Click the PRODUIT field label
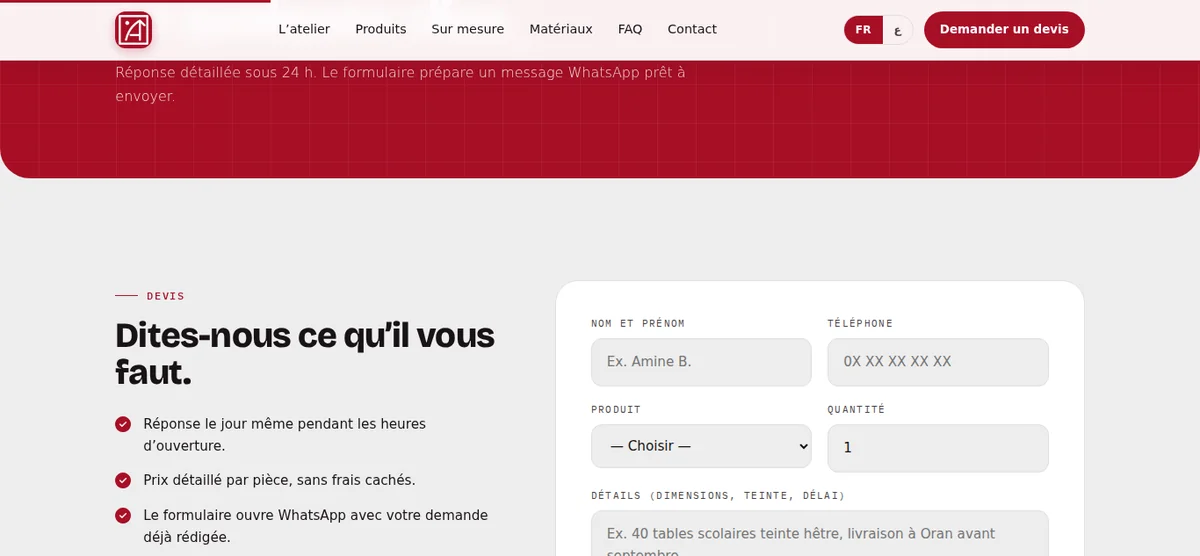This screenshot has width=1200, height=556. tap(616, 410)
